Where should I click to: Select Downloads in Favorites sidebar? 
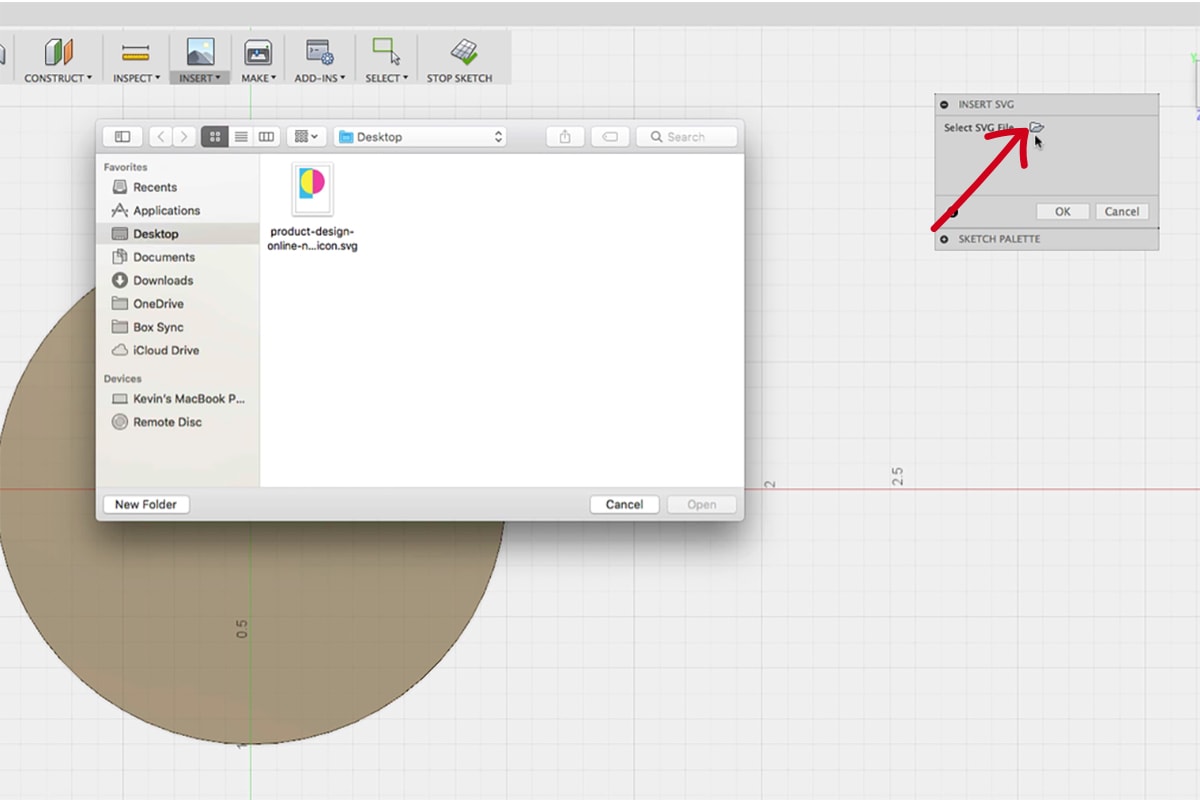178,280
